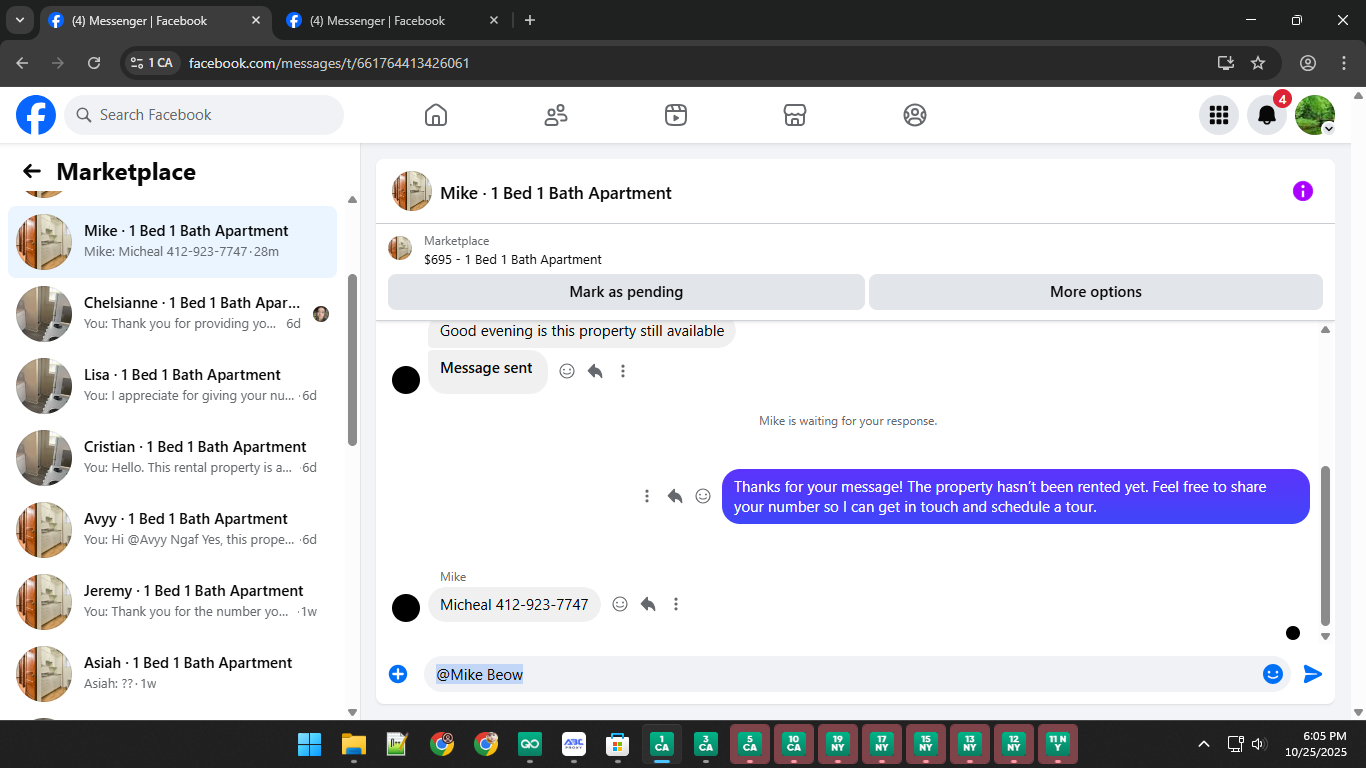Show hidden system tray icons

[1204, 744]
